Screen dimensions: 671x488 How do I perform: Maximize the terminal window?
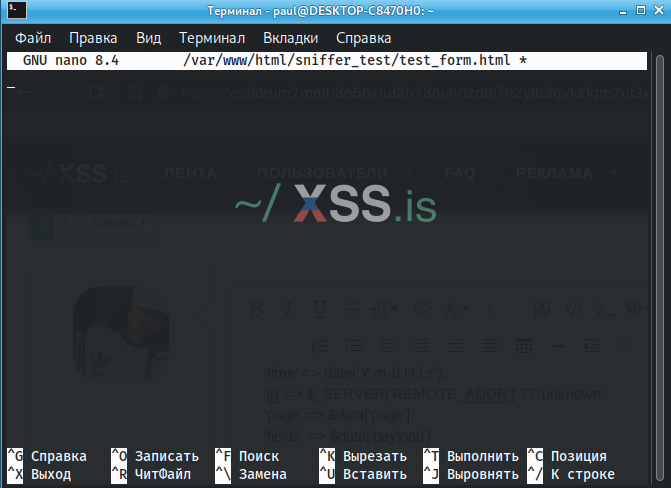641,10
